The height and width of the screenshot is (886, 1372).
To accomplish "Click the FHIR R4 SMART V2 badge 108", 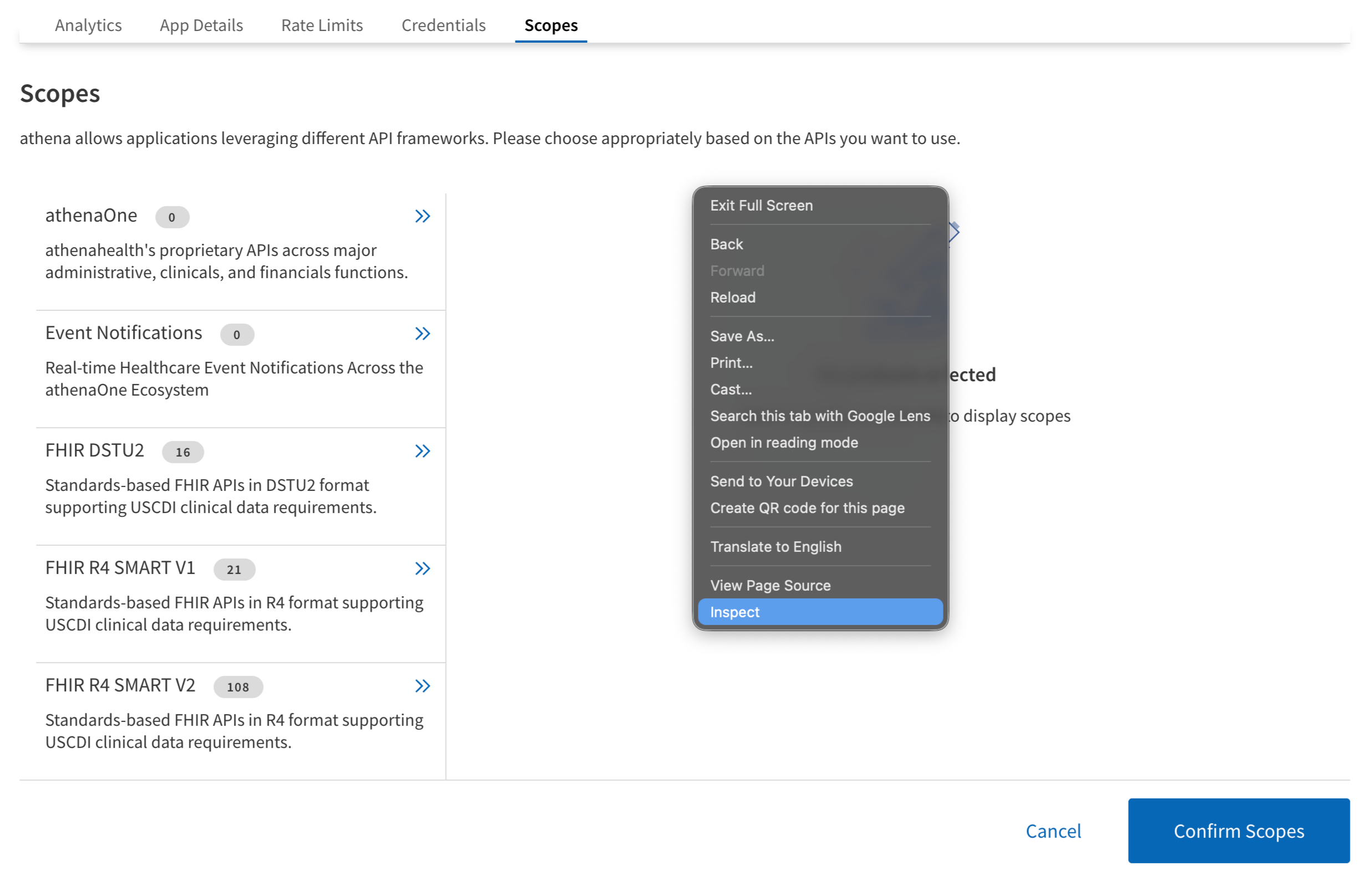I will click(x=238, y=687).
